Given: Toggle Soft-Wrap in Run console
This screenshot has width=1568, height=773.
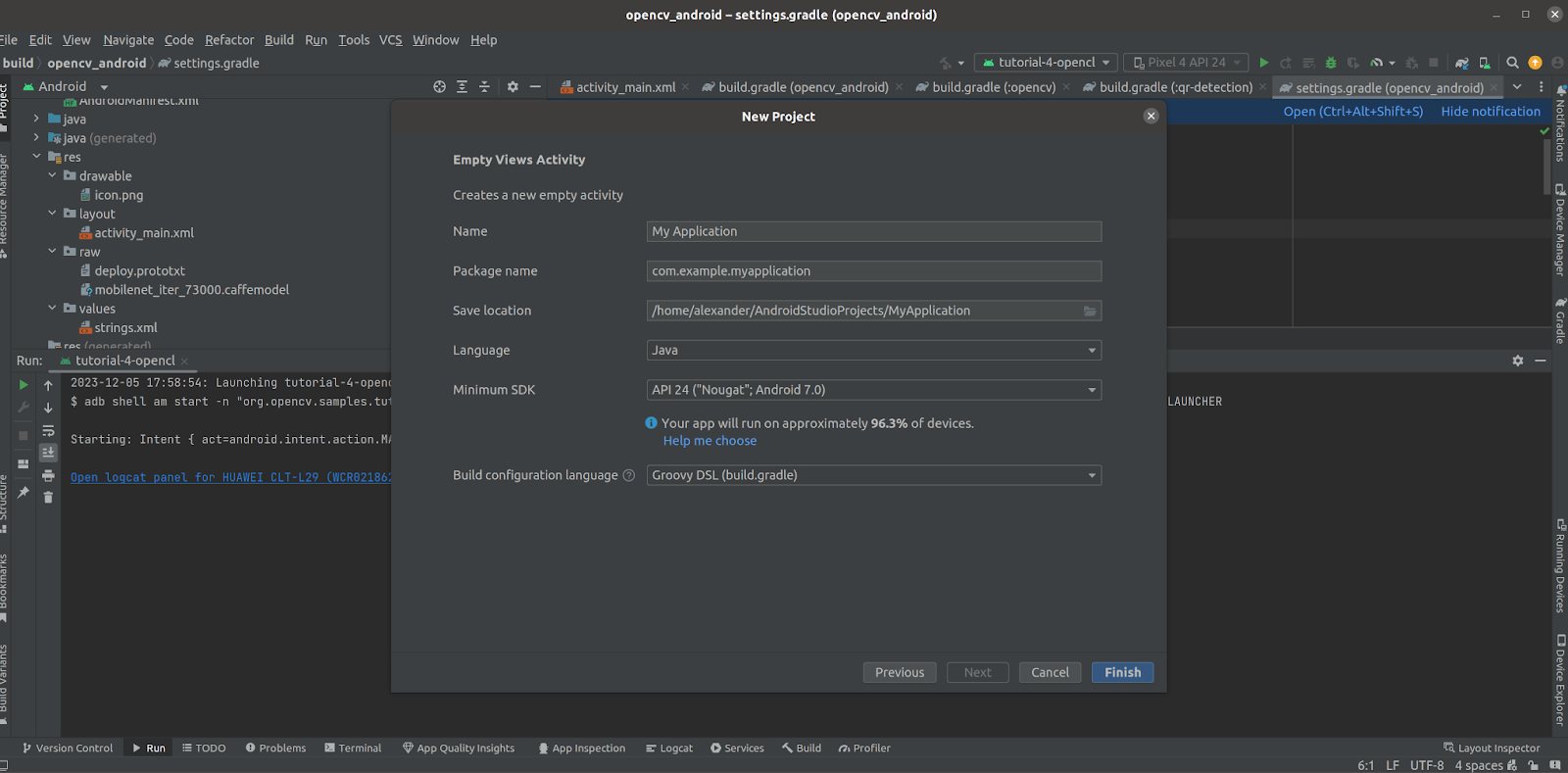Looking at the screenshot, I should point(48,431).
